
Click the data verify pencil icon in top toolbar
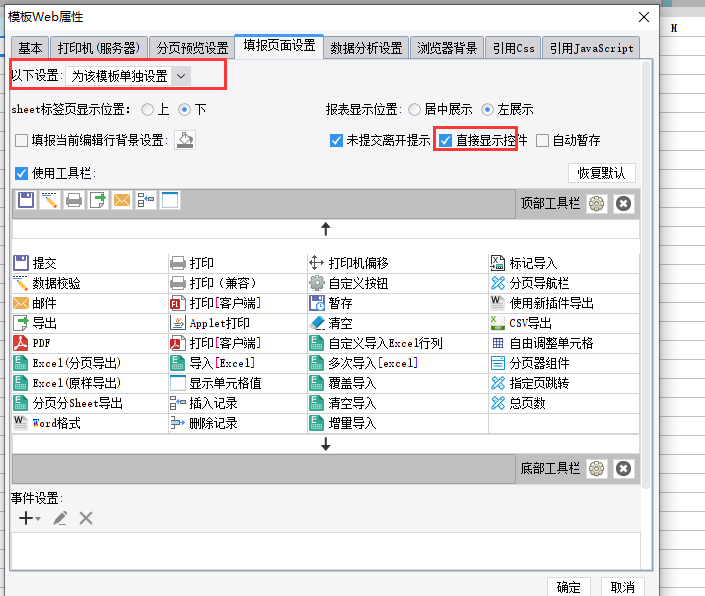tap(50, 200)
